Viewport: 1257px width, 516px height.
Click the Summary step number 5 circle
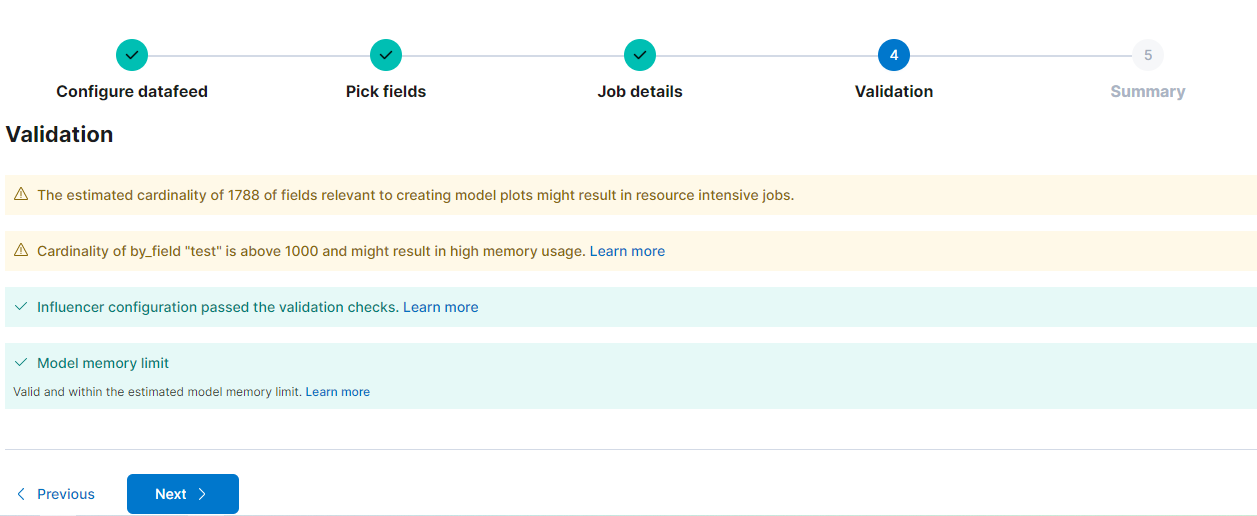coord(1148,55)
